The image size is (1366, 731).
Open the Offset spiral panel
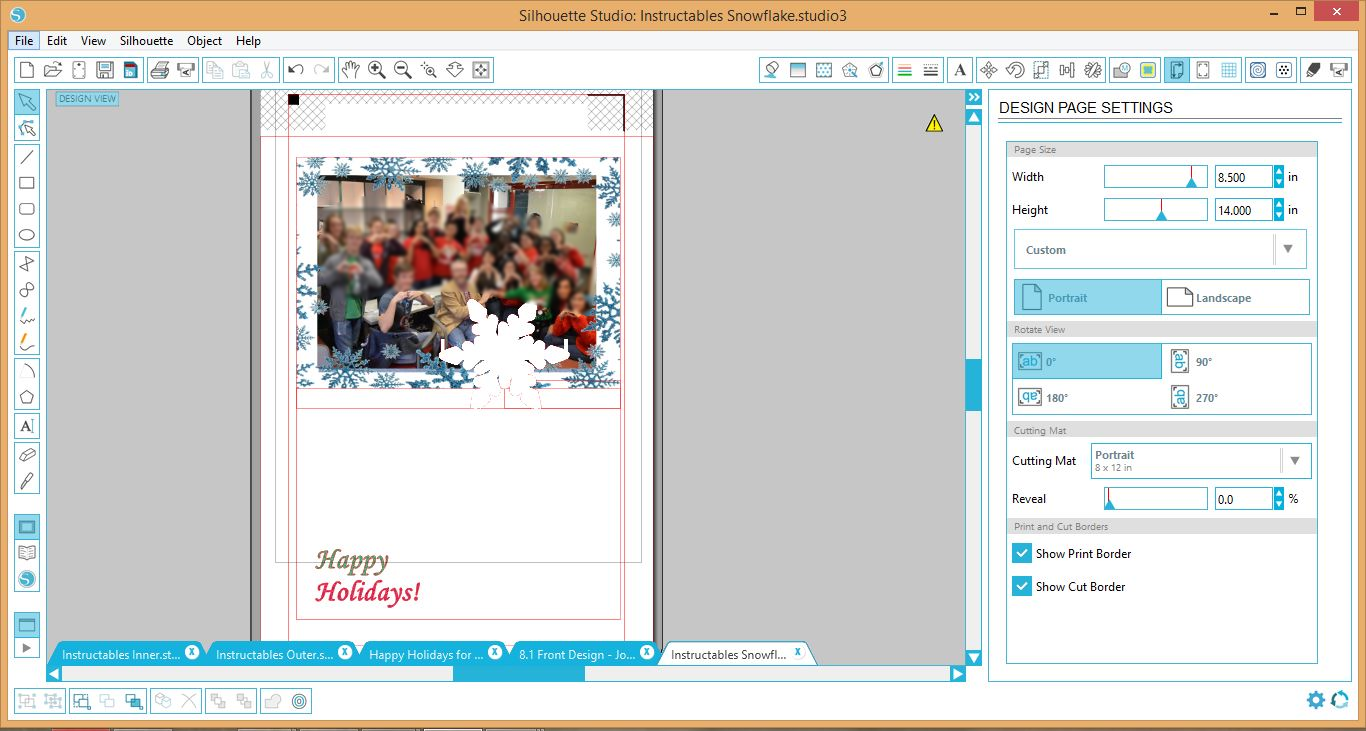click(x=1258, y=70)
